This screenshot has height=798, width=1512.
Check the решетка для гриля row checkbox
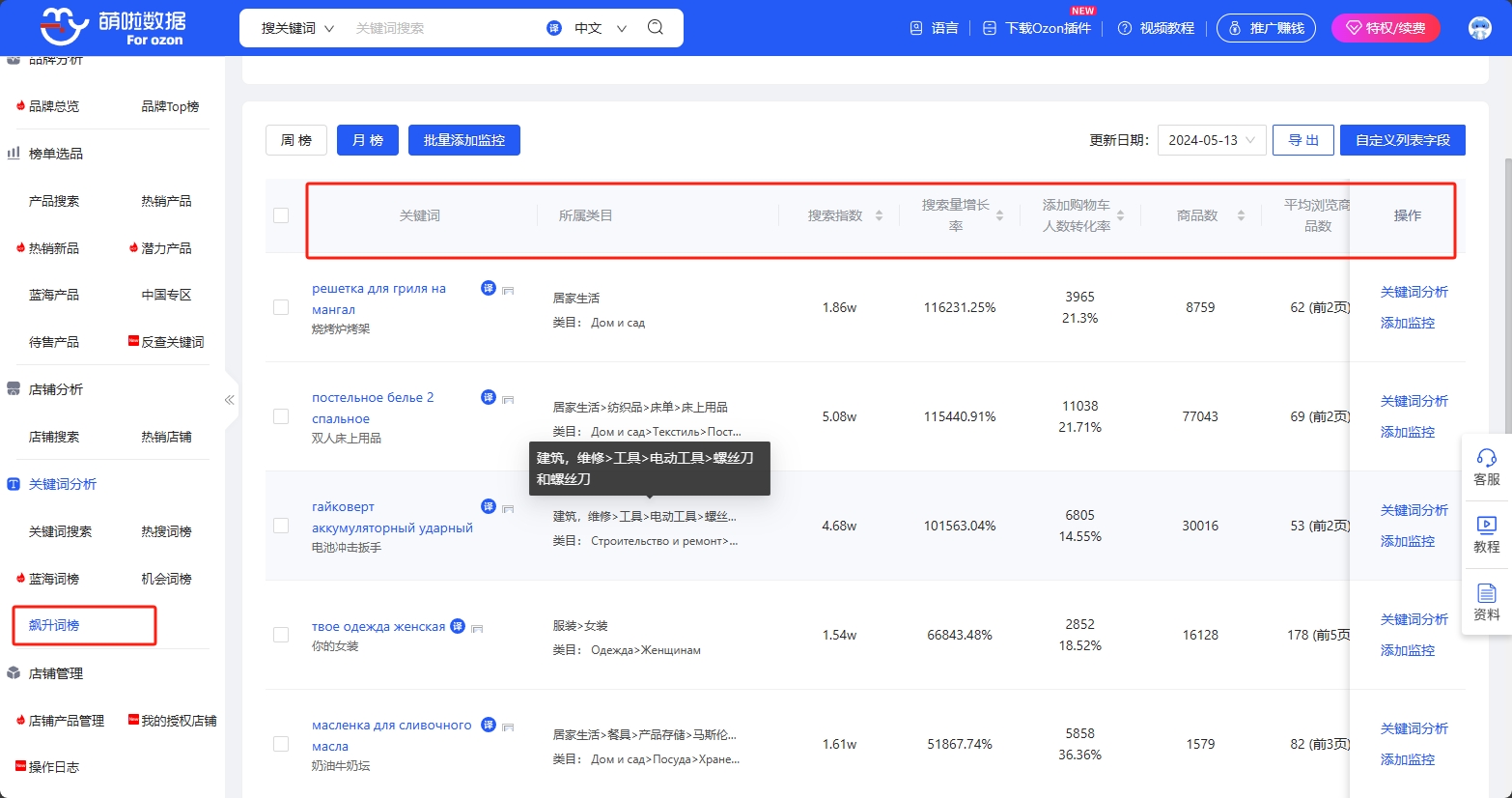[281, 307]
